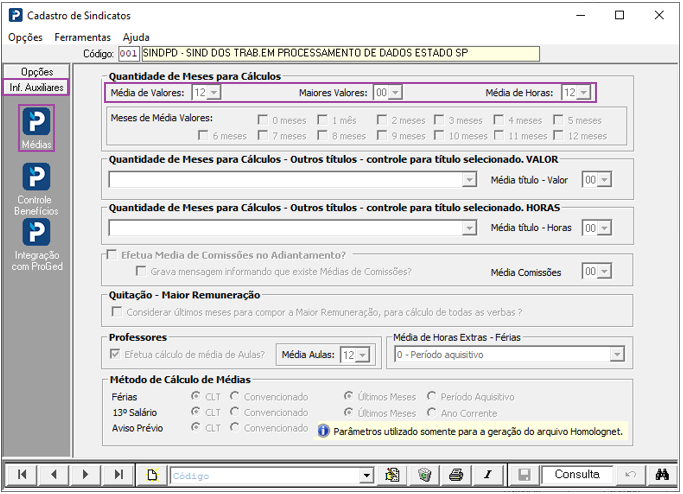The image size is (683, 494).
Task: Click the new record document icon
Action: click(152, 474)
